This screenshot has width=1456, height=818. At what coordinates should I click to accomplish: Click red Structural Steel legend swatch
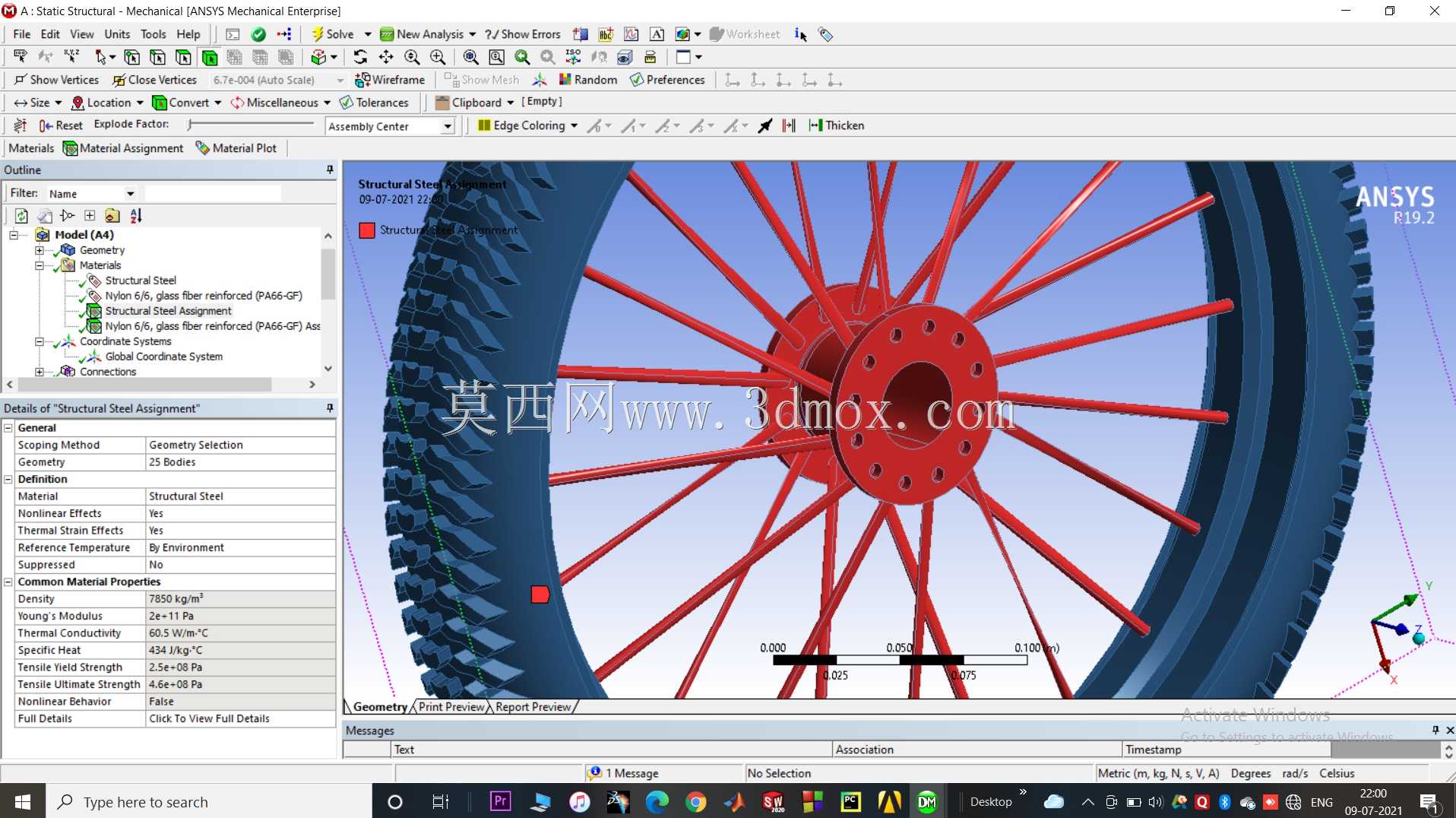[367, 230]
